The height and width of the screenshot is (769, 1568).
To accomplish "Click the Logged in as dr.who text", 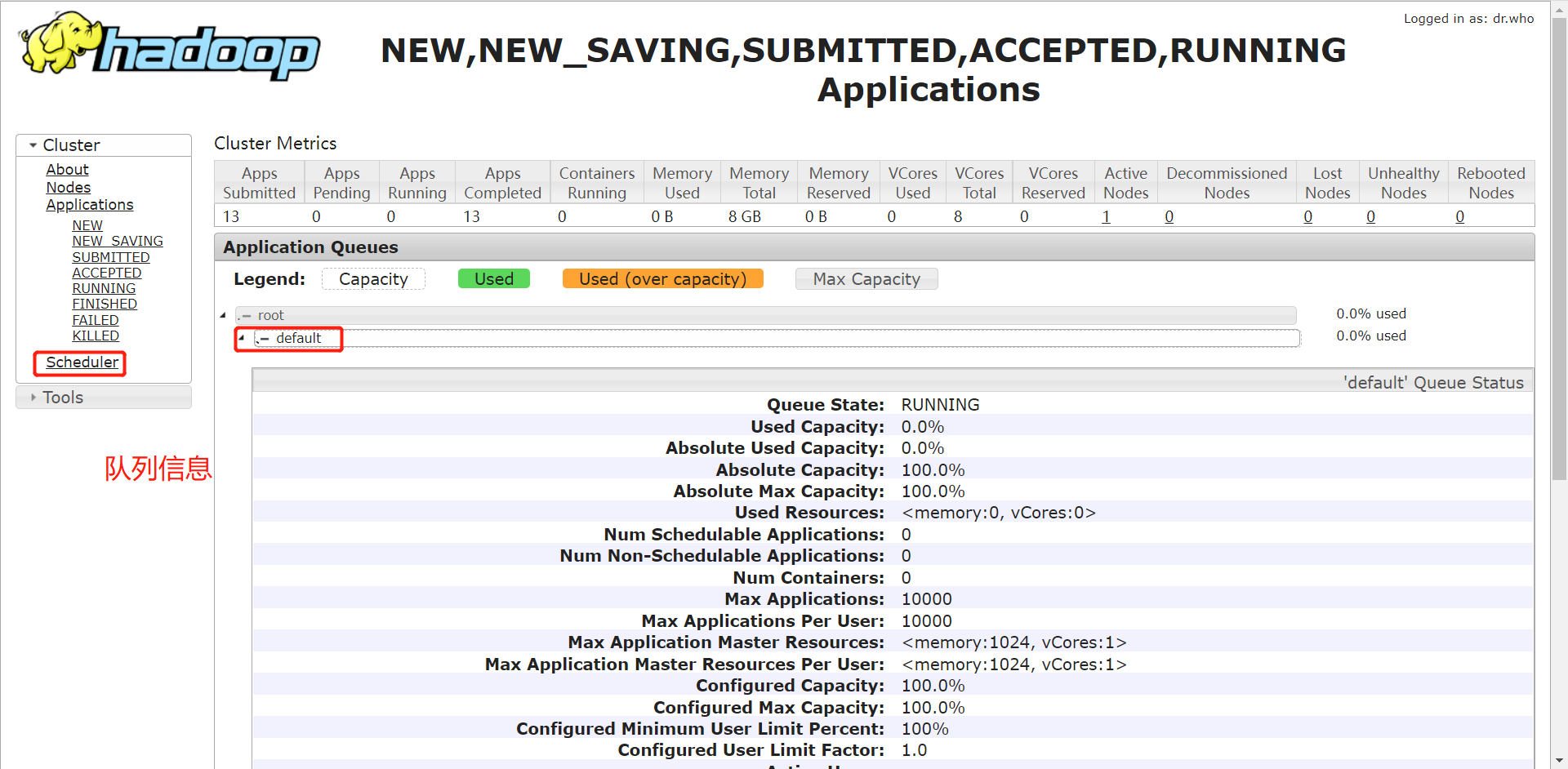I will 1468,18.
